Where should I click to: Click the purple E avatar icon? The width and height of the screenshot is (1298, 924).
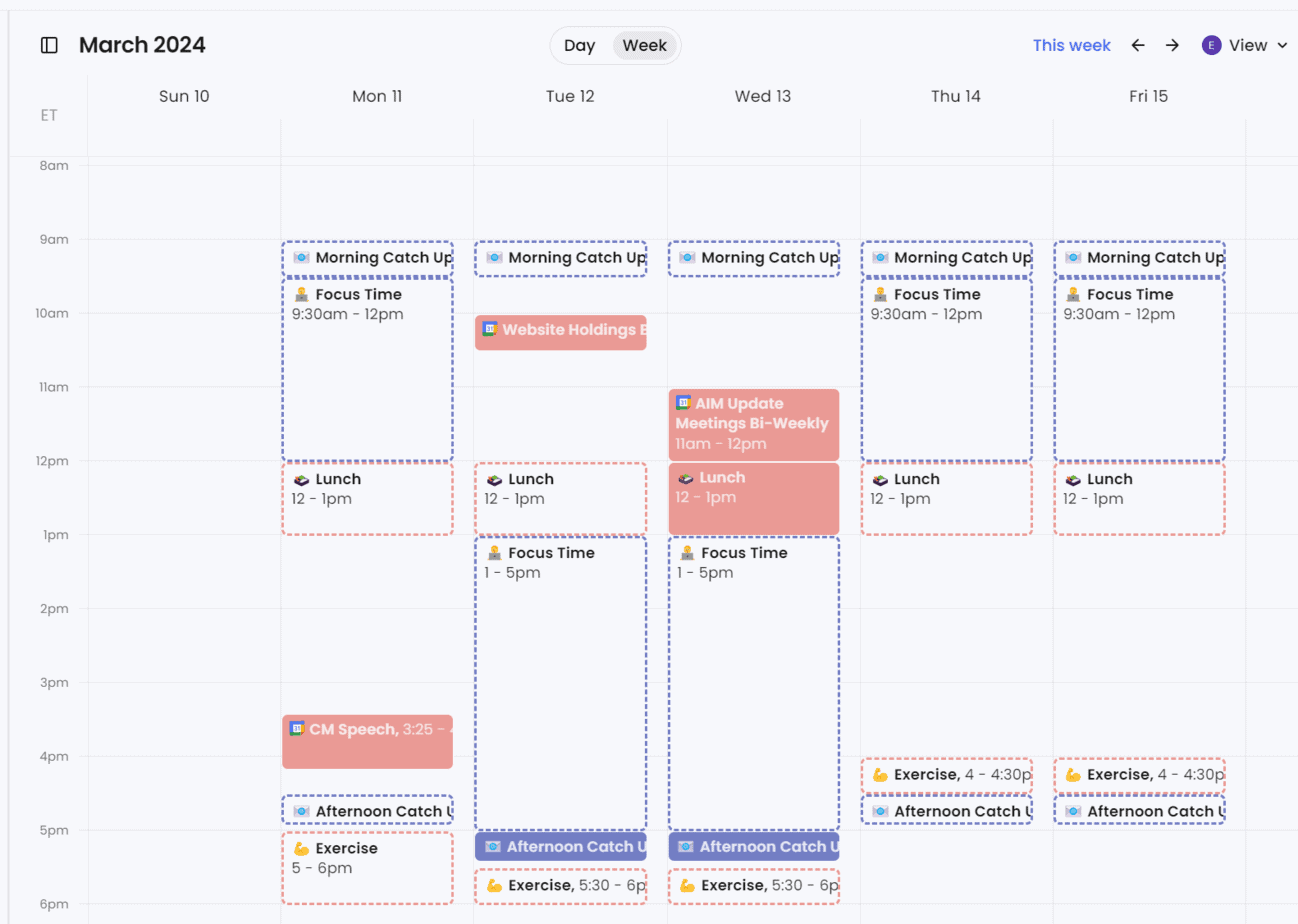tap(1211, 45)
